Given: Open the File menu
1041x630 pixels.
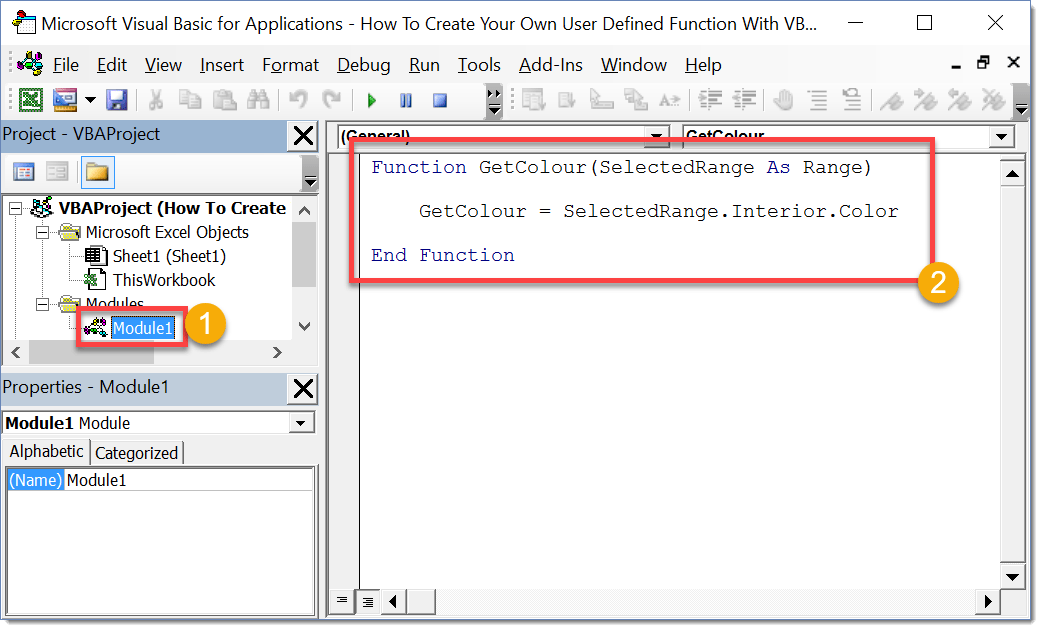Looking at the screenshot, I should (x=66, y=65).
